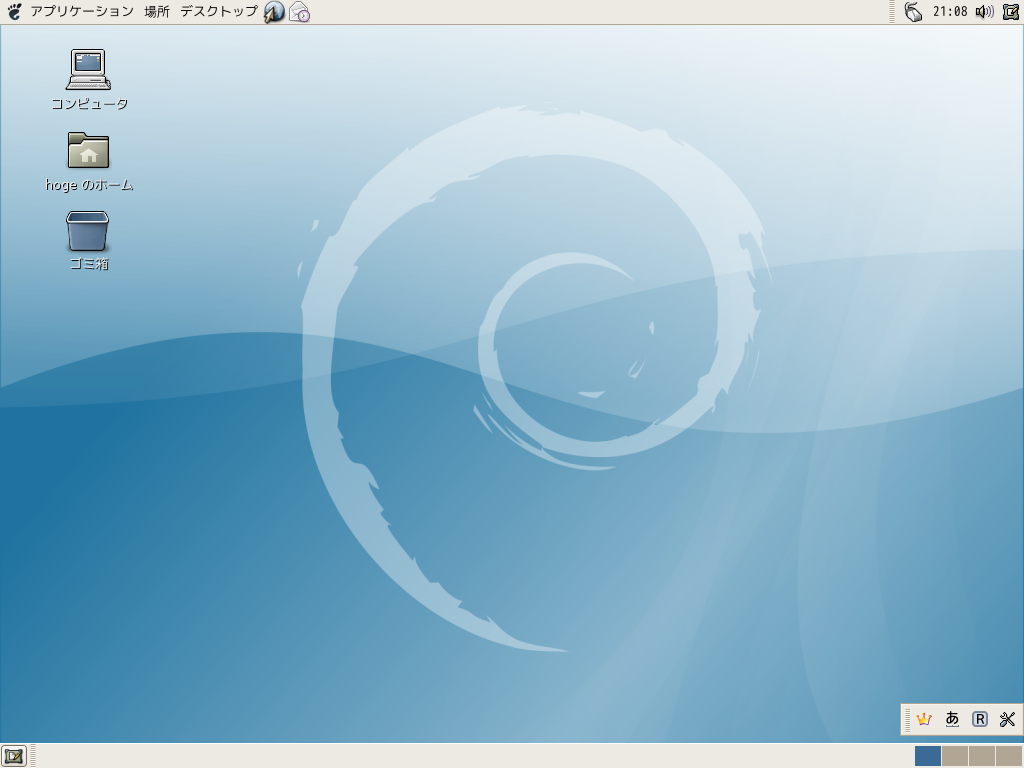1024x768 pixels.
Task: Launch the web browser from the top panel
Action: click(274, 12)
